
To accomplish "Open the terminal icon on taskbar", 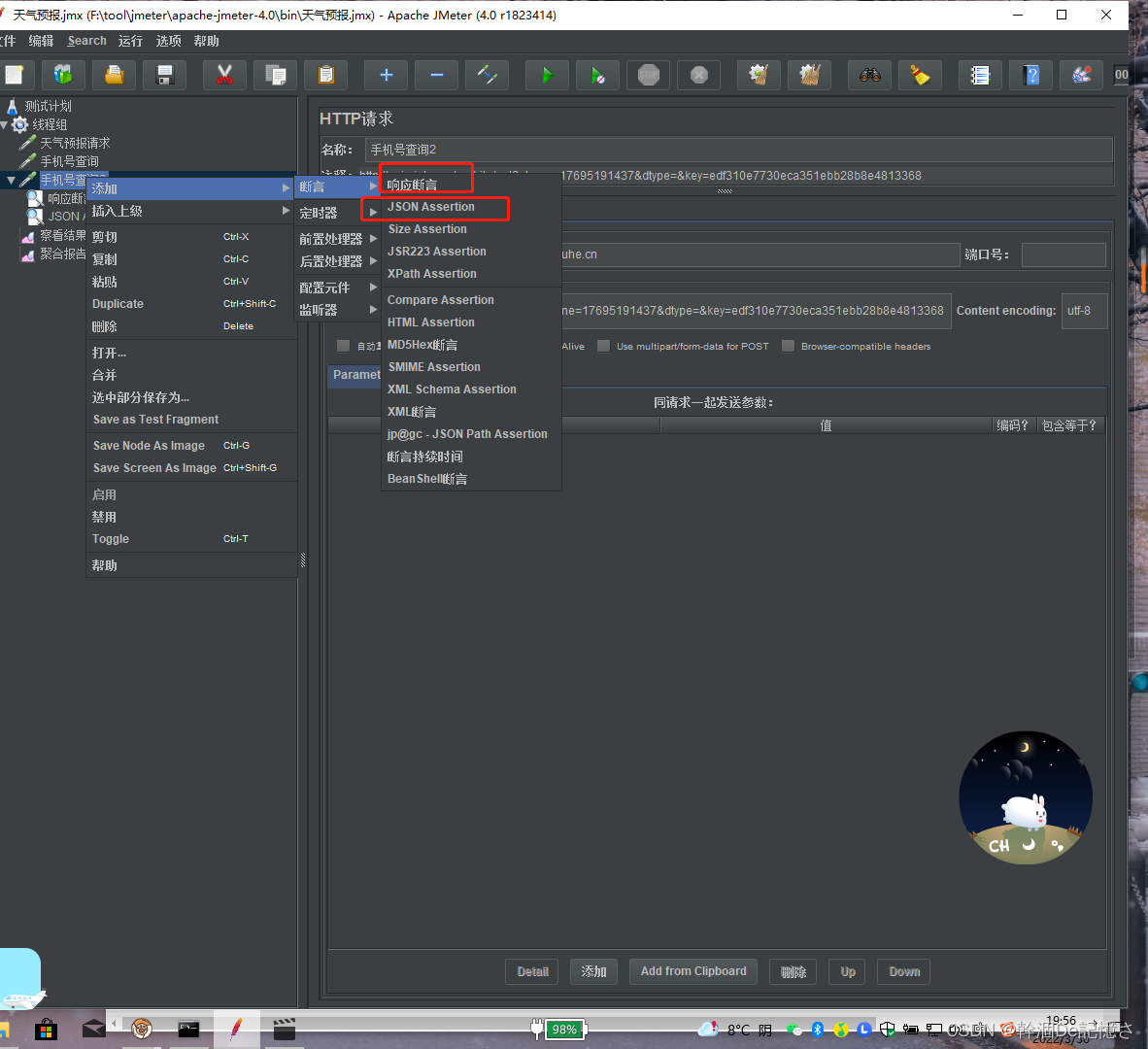I will (188, 1030).
